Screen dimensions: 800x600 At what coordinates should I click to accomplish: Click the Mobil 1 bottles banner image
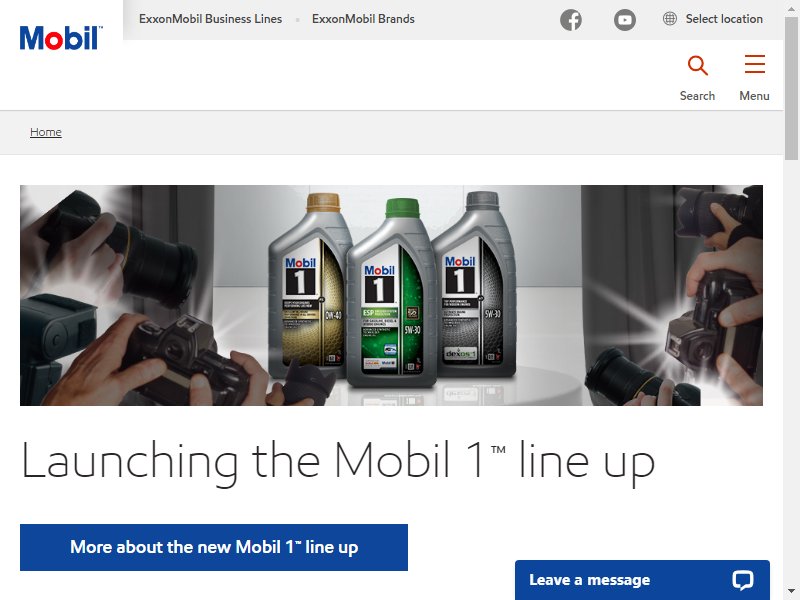[x=391, y=295]
